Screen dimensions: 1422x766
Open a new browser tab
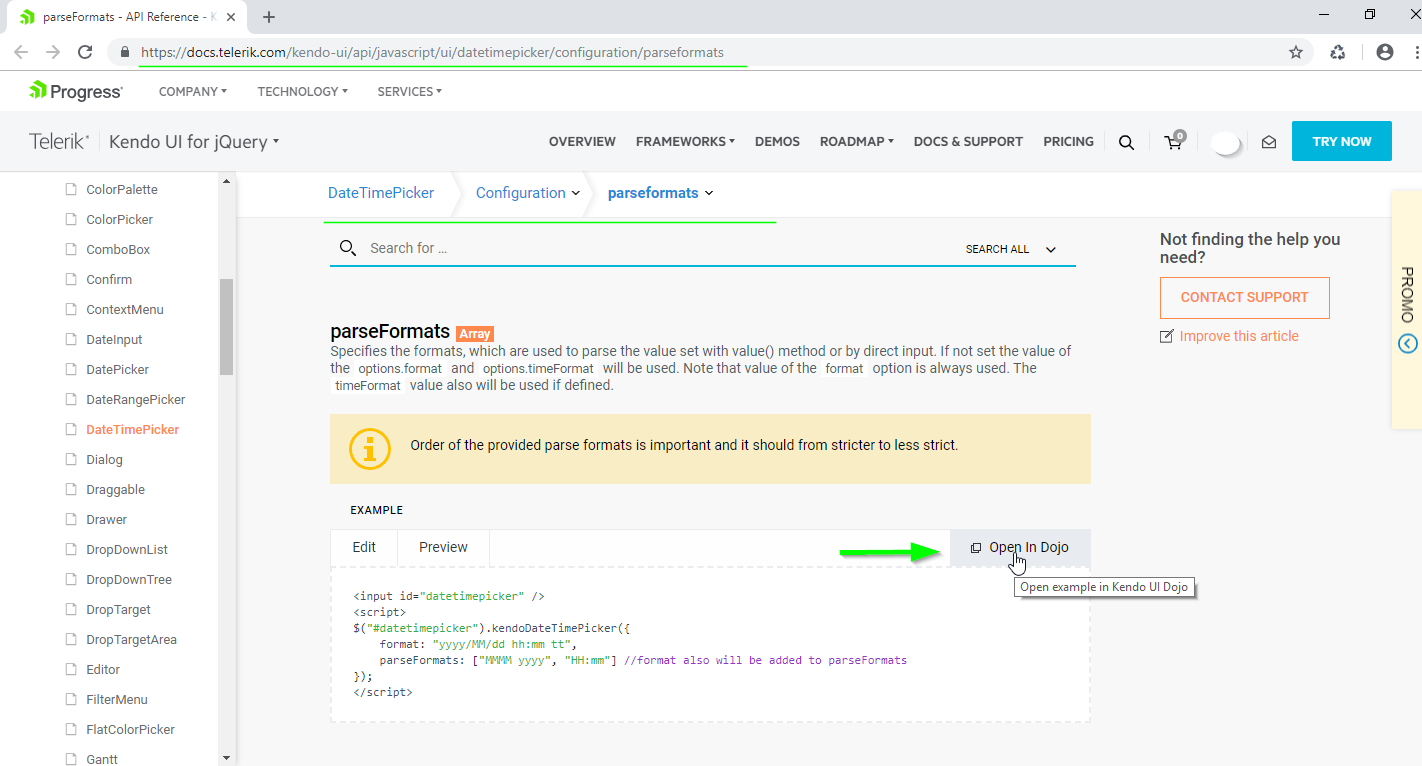click(269, 17)
